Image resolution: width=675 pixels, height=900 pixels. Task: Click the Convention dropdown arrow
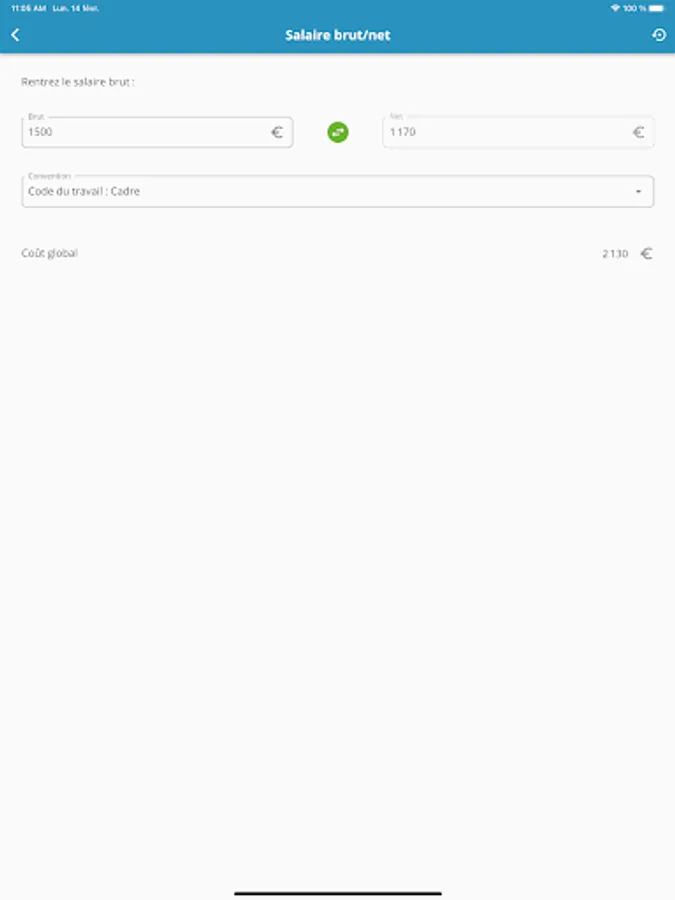click(x=638, y=192)
